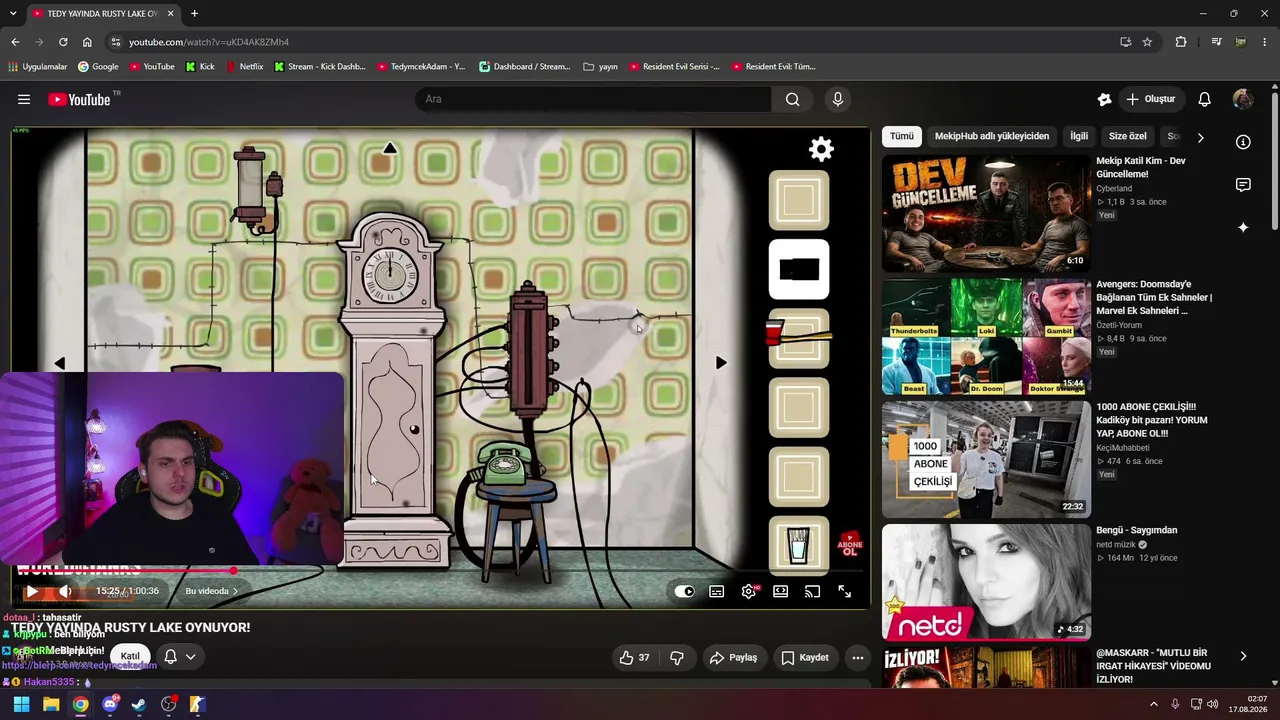Open the YouTube guide hamburger menu
Viewport: 1280px width, 720px height.
coord(24,99)
